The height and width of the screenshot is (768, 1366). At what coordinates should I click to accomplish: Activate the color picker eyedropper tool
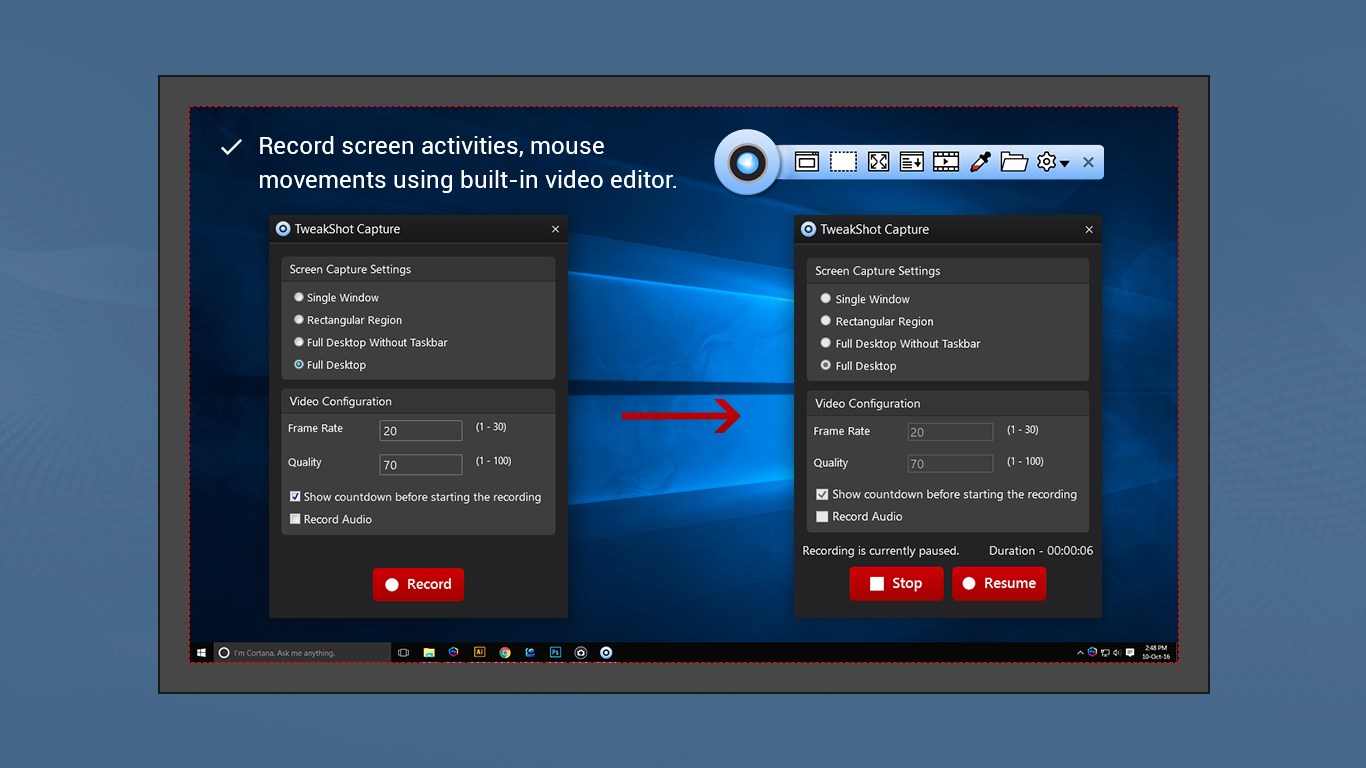(980, 161)
